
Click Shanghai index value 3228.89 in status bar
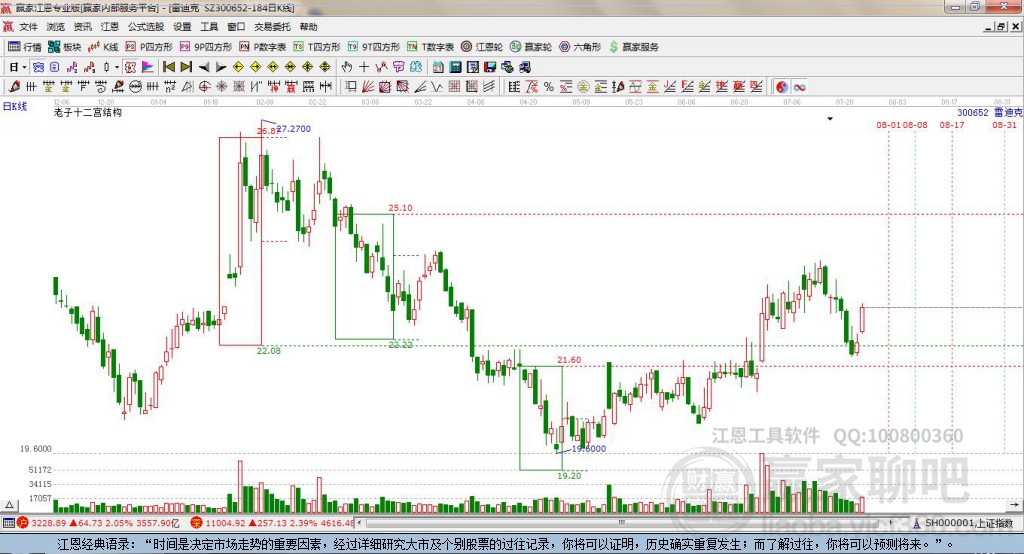click(48, 523)
